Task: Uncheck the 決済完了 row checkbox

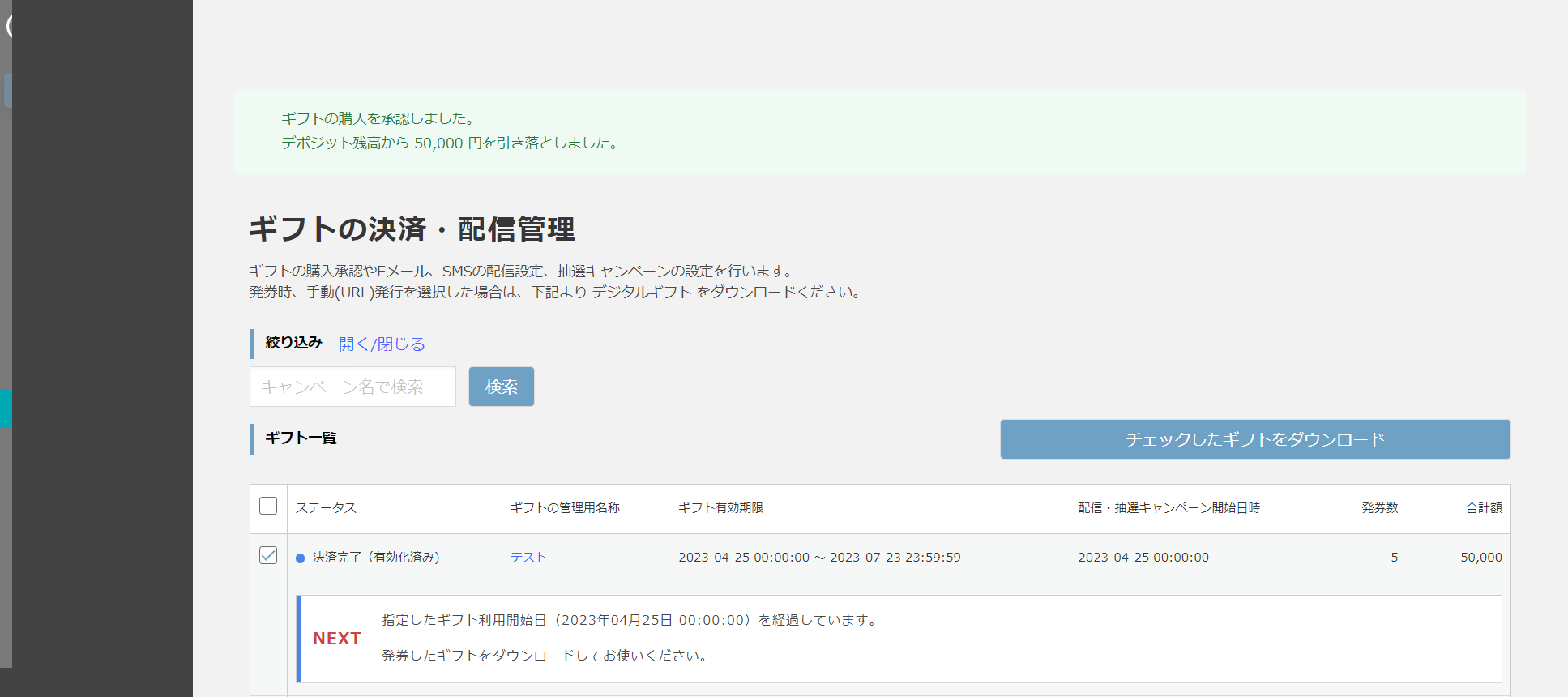Action: [x=268, y=555]
